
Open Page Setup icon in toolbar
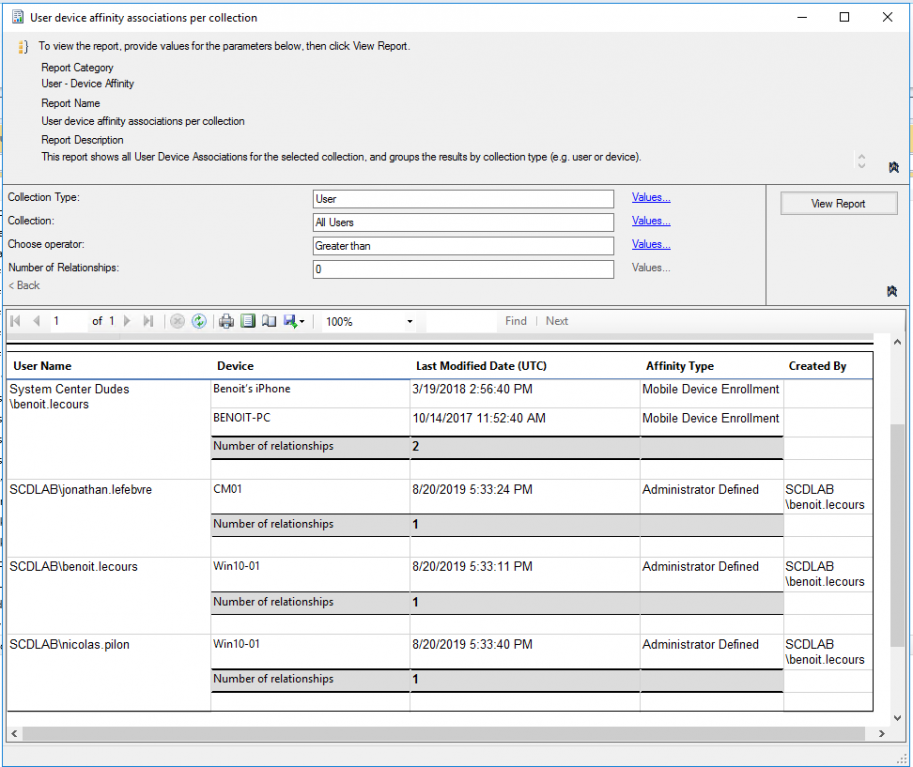[x=268, y=321]
